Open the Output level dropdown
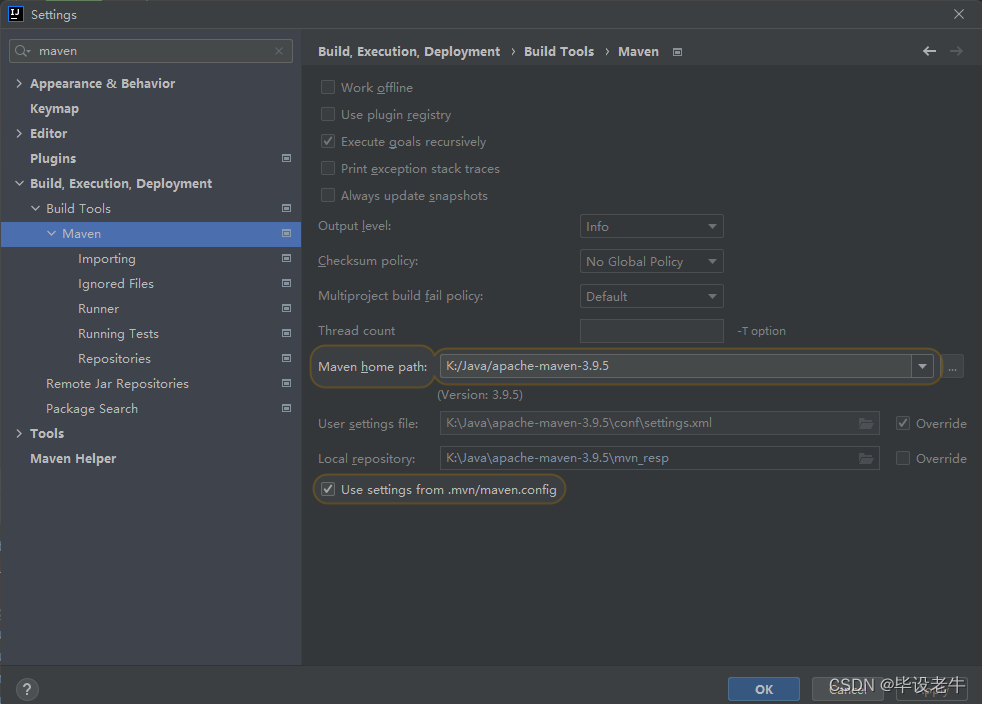The image size is (982, 704). tap(651, 226)
